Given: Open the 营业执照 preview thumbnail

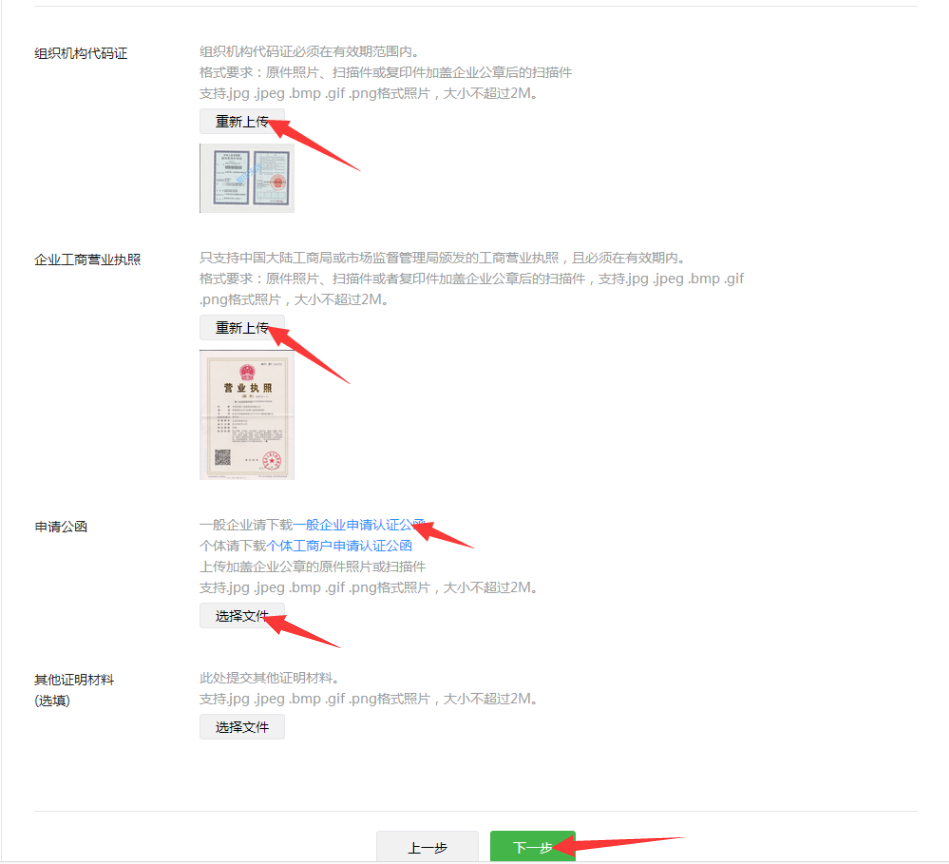Looking at the screenshot, I should pyautogui.click(x=246, y=414).
